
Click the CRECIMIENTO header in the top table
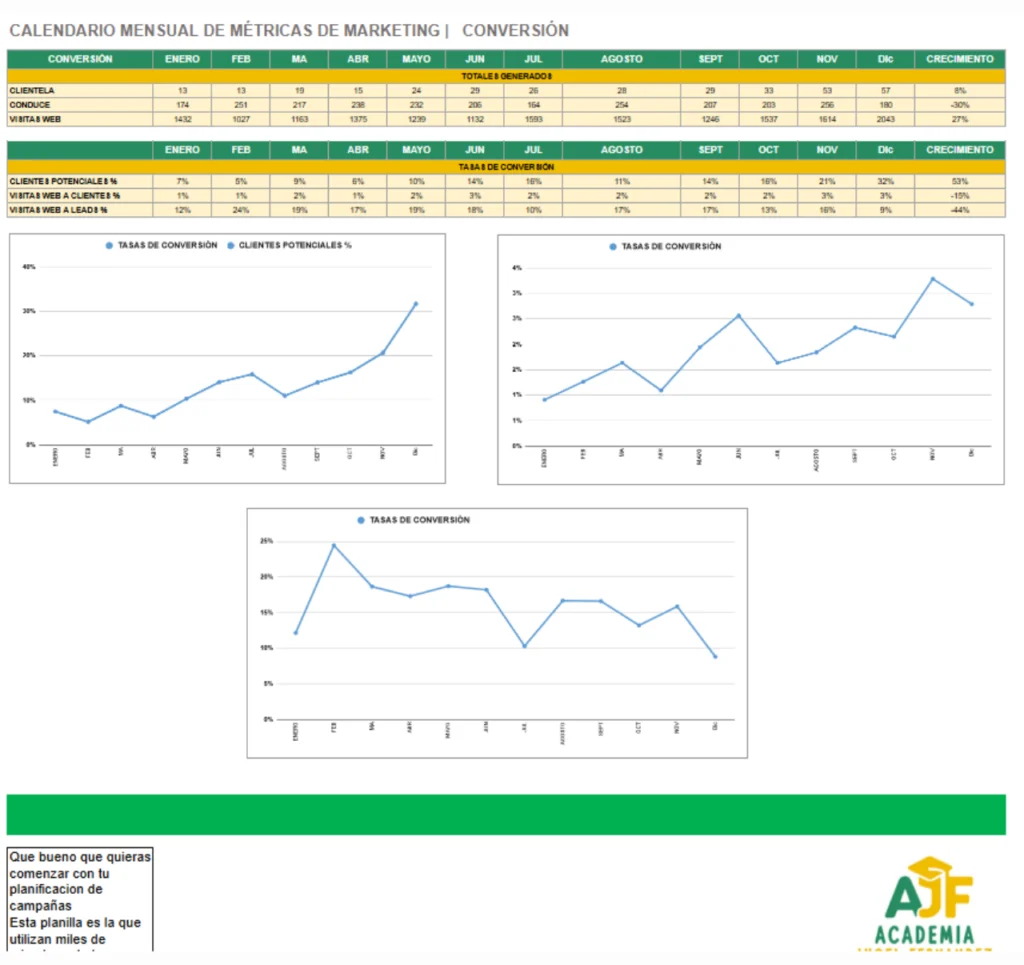[959, 59]
